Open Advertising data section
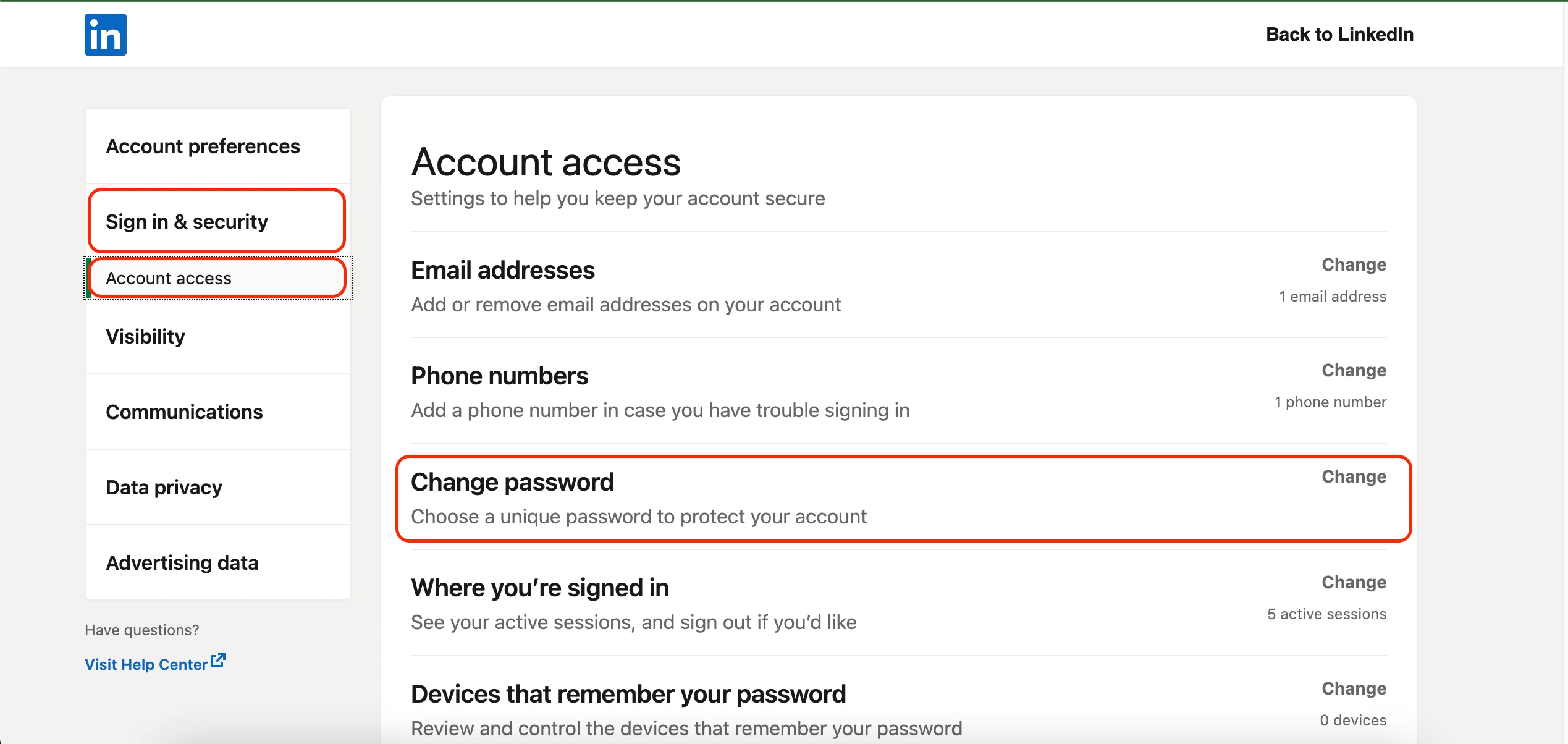This screenshot has width=1568, height=744. tap(182, 563)
